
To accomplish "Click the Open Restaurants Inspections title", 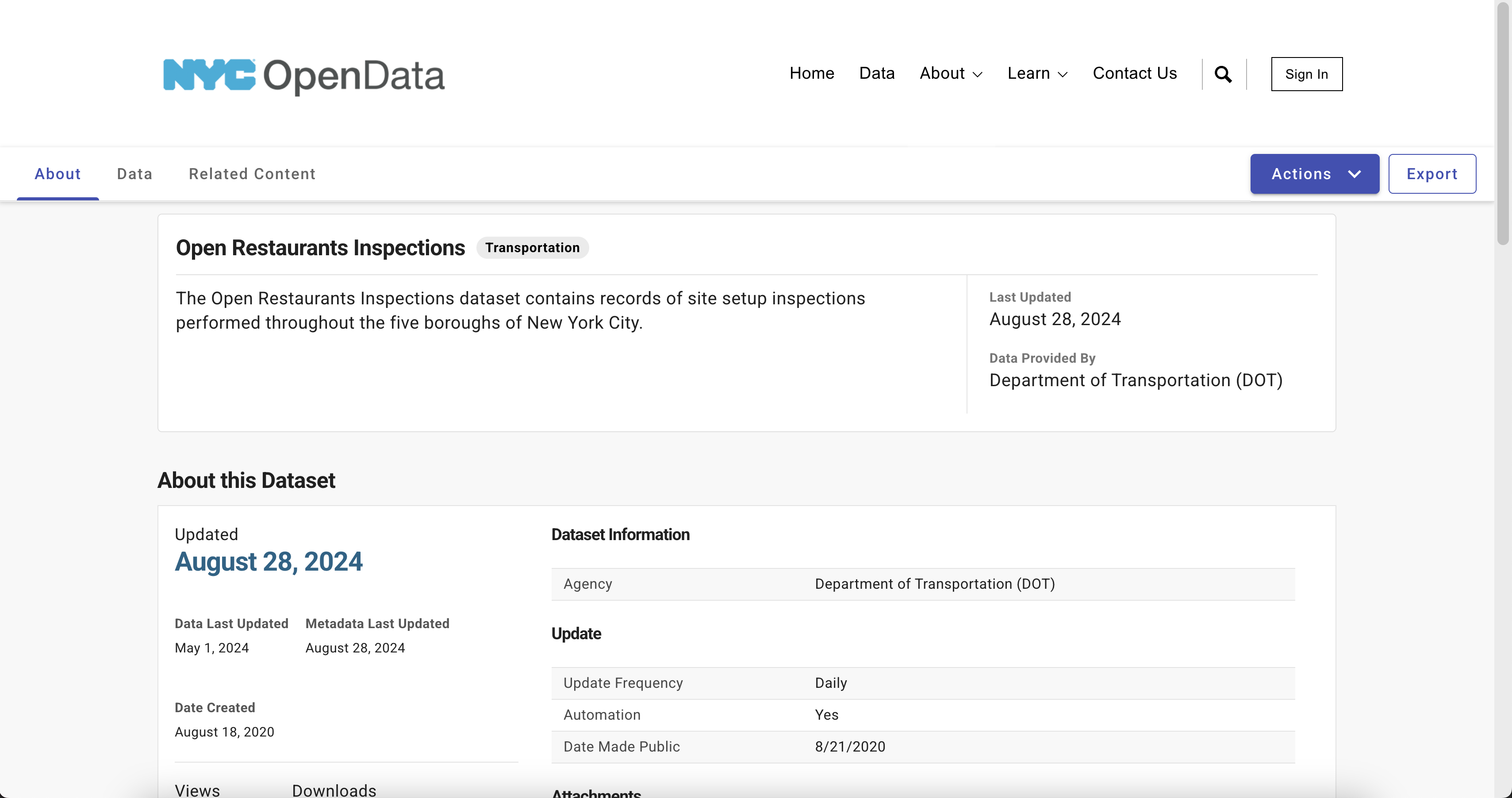I will 320,248.
